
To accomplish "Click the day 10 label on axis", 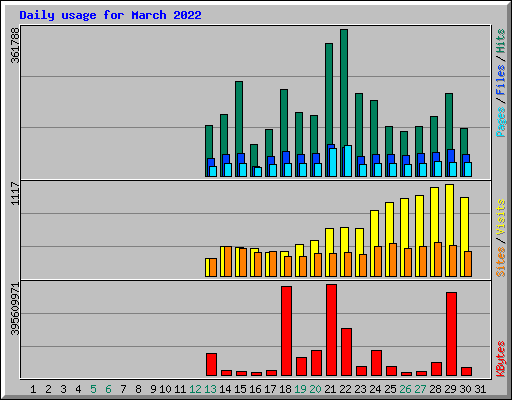I will pyautogui.click(x=165, y=389).
